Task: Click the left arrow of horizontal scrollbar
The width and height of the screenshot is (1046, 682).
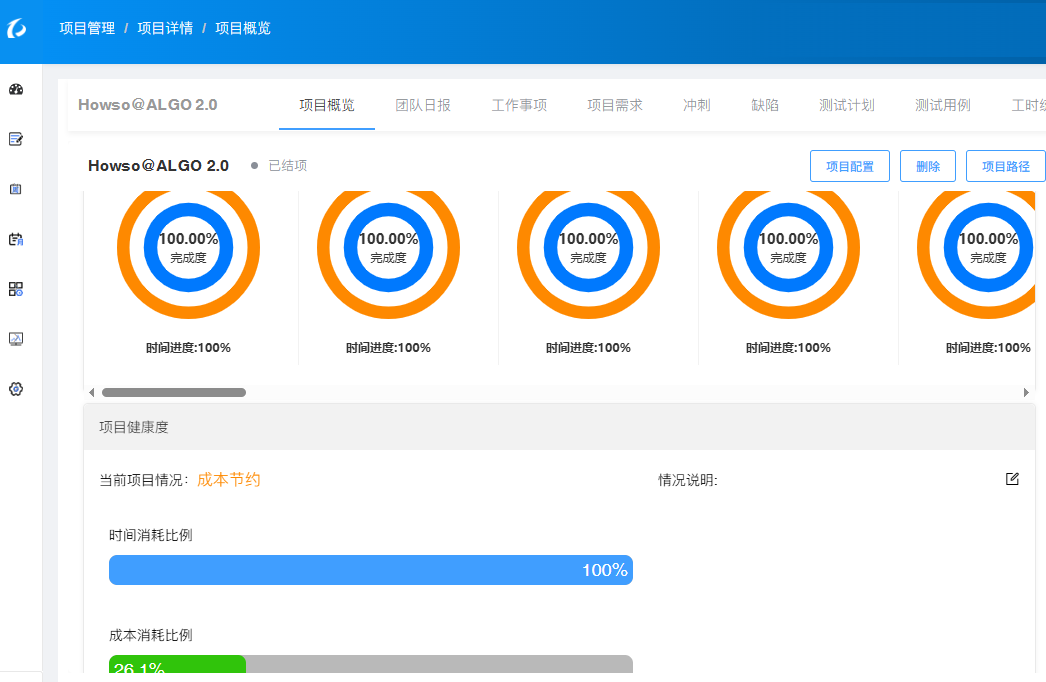Action: [x=91, y=392]
